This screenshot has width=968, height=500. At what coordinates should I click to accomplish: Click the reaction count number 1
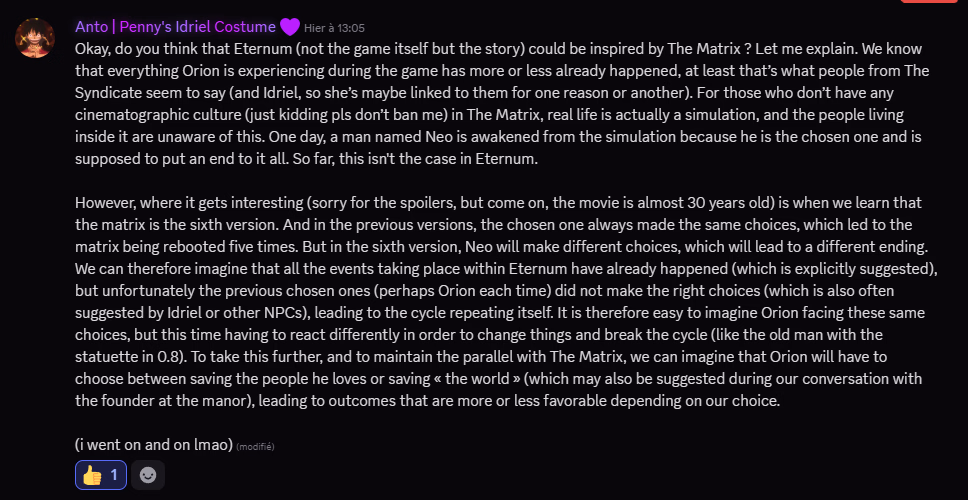(114, 475)
